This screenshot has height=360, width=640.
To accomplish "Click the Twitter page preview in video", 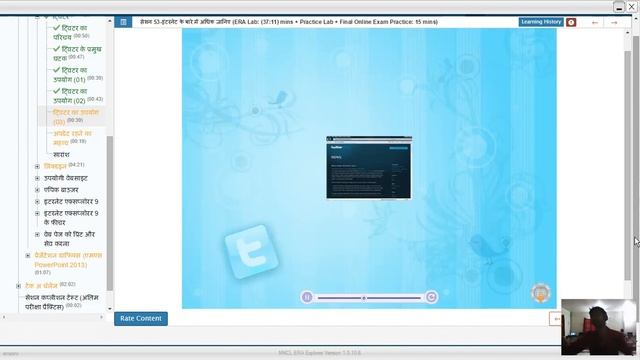I will point(369,168).
